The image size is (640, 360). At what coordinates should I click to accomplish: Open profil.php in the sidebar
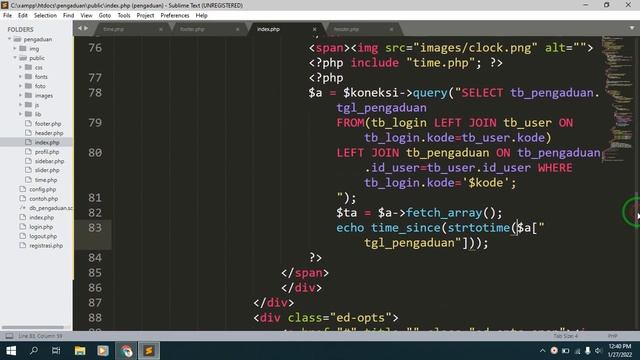(x=47, y=152)
